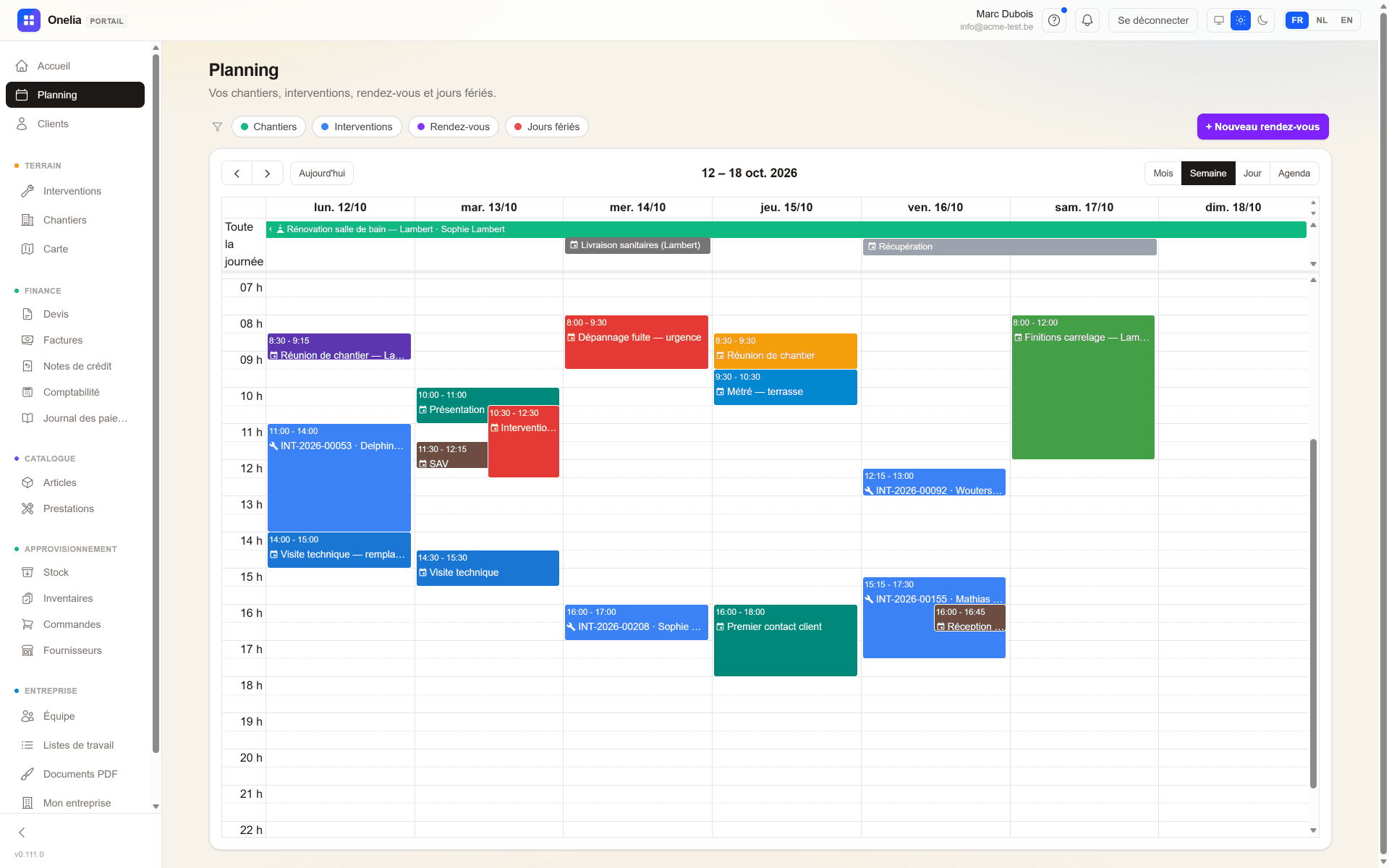Click the Accueil home icon
This screenshot has width=1389, height=868.
22,66
